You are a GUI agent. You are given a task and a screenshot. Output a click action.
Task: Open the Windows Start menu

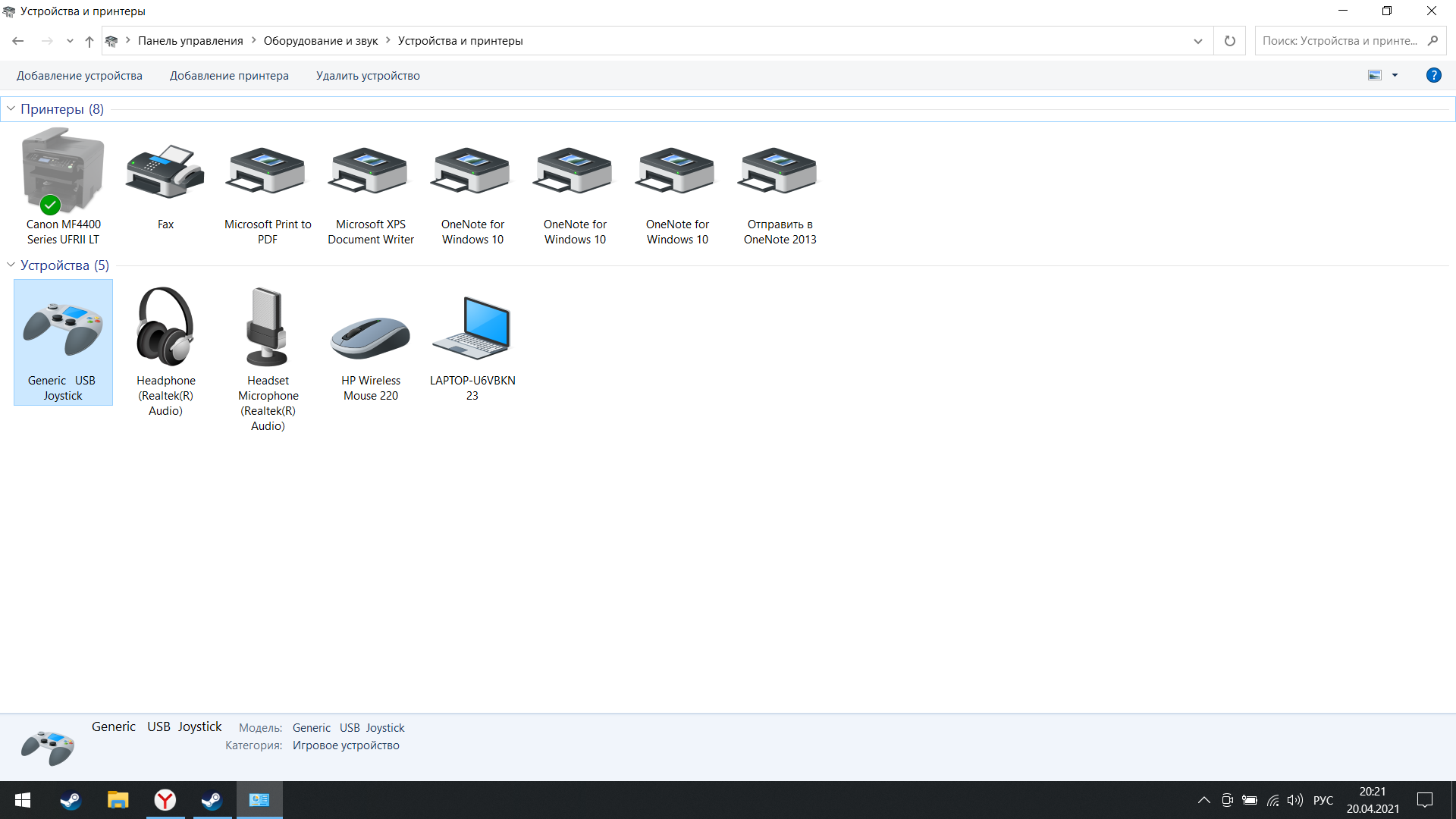(x=23, y=800)
